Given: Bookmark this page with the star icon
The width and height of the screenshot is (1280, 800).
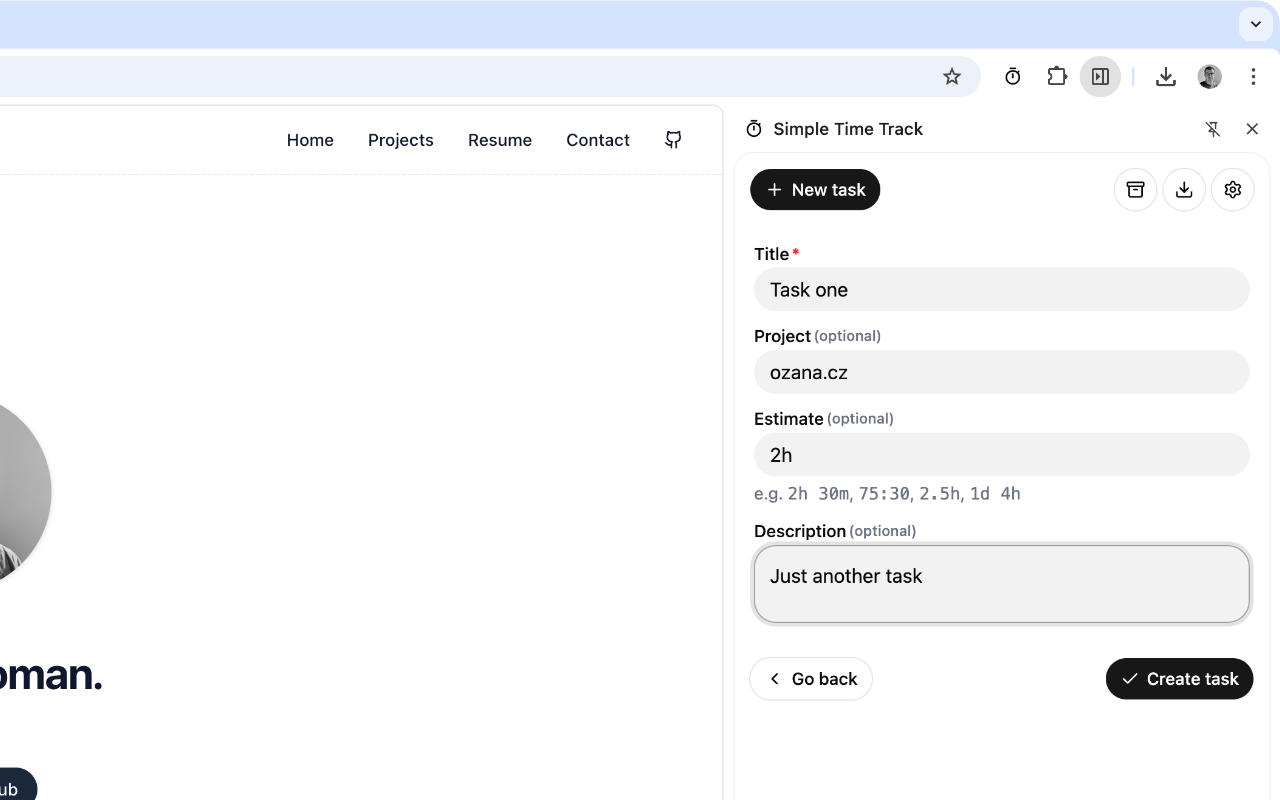Looking at the screenshot, I should point(952,77).
